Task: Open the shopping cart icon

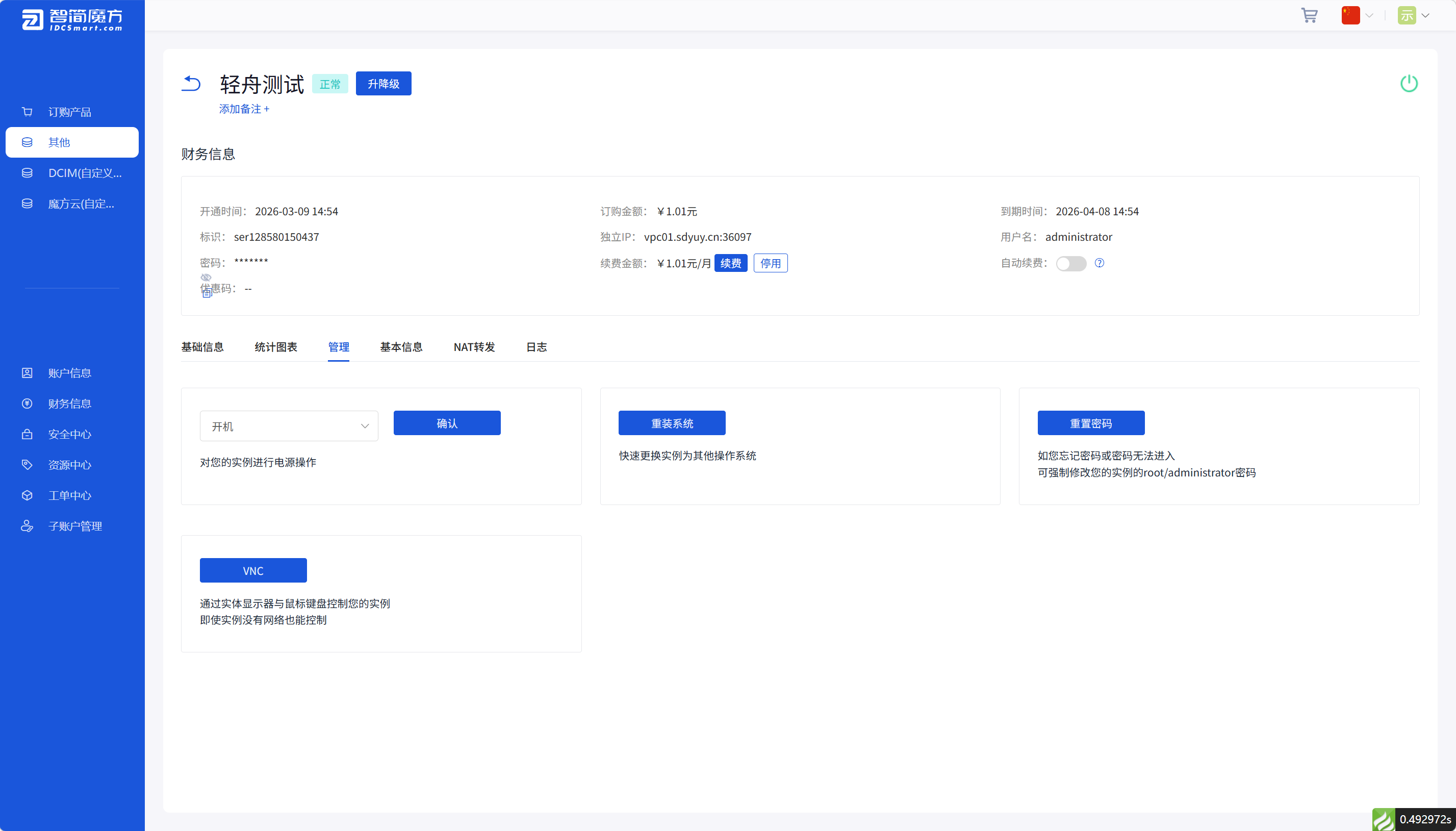Action: coord(1309,15)
